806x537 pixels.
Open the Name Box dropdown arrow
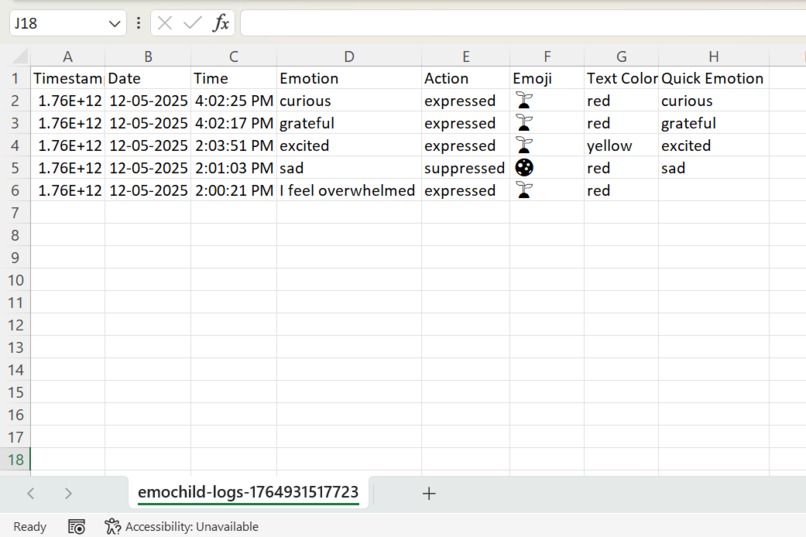pos(115,24)
